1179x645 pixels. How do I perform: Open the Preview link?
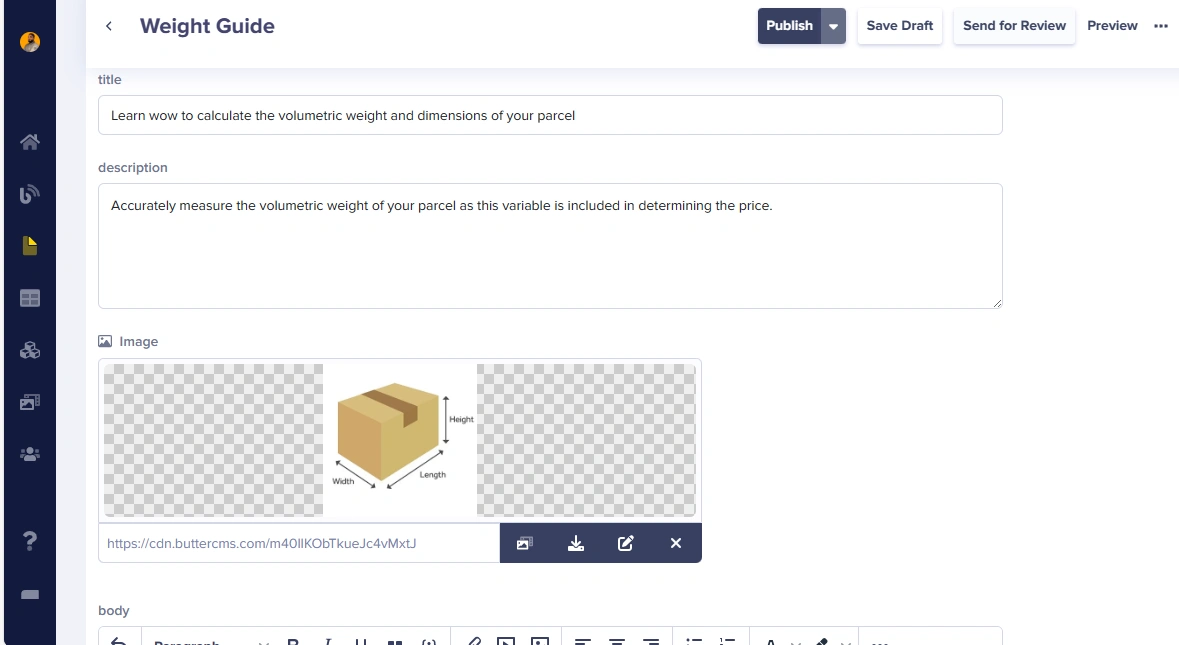tap(1112, 26)
